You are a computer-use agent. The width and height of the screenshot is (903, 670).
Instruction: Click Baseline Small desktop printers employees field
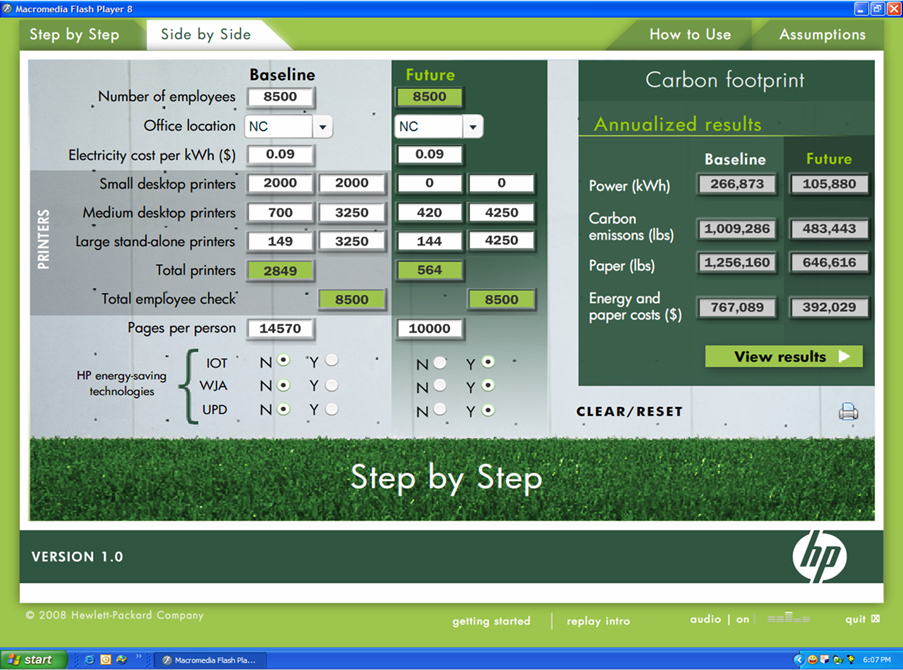tap(352, 183)
